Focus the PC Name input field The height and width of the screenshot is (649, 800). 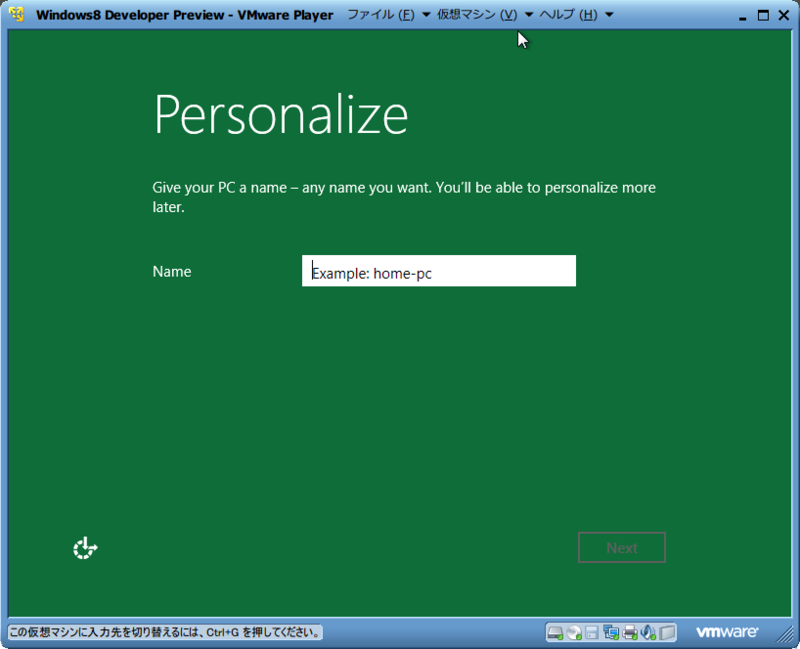coord(439,271)
